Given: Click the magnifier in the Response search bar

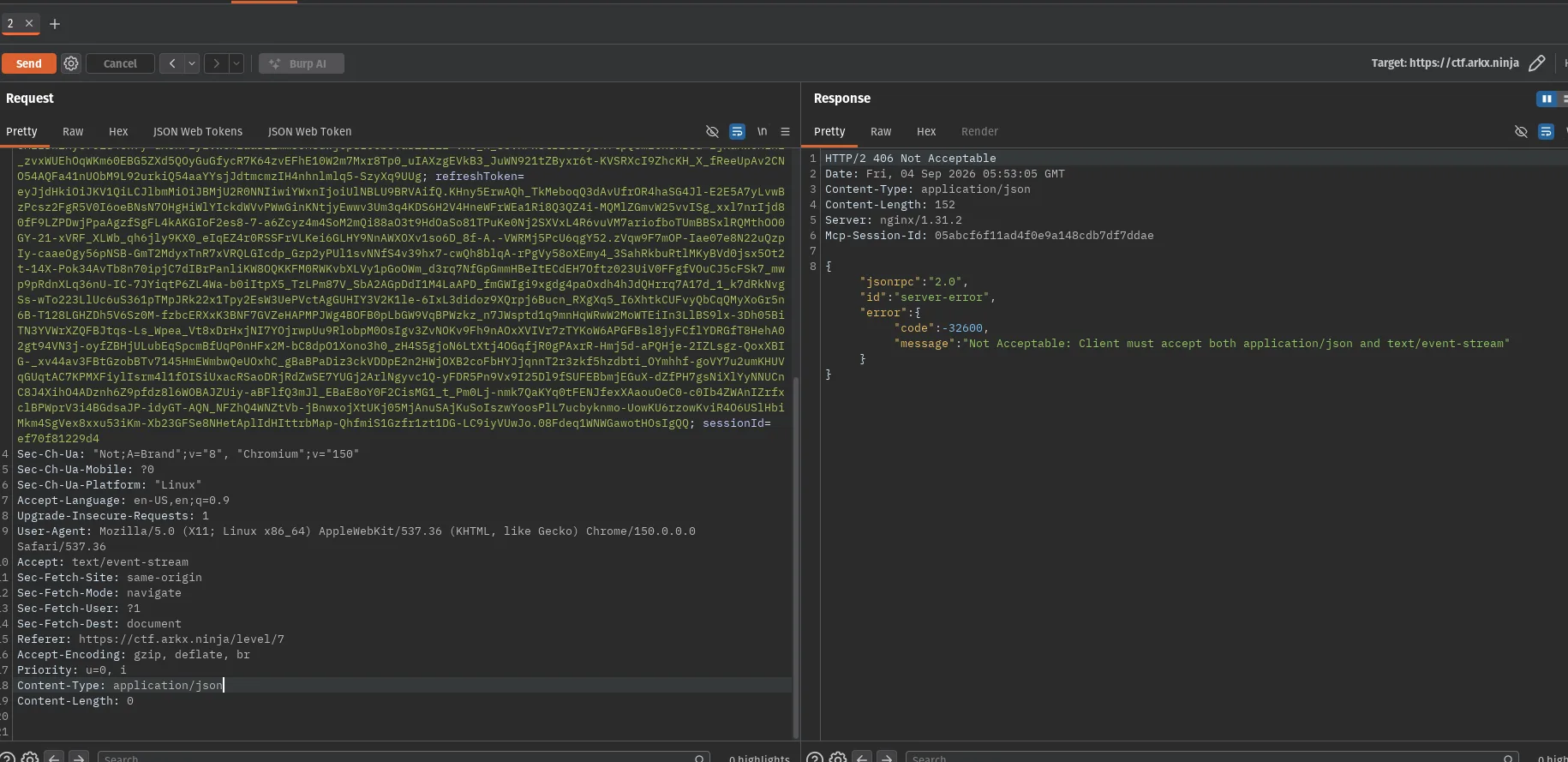Looking at the screenshot, I should click(1508, 759).
